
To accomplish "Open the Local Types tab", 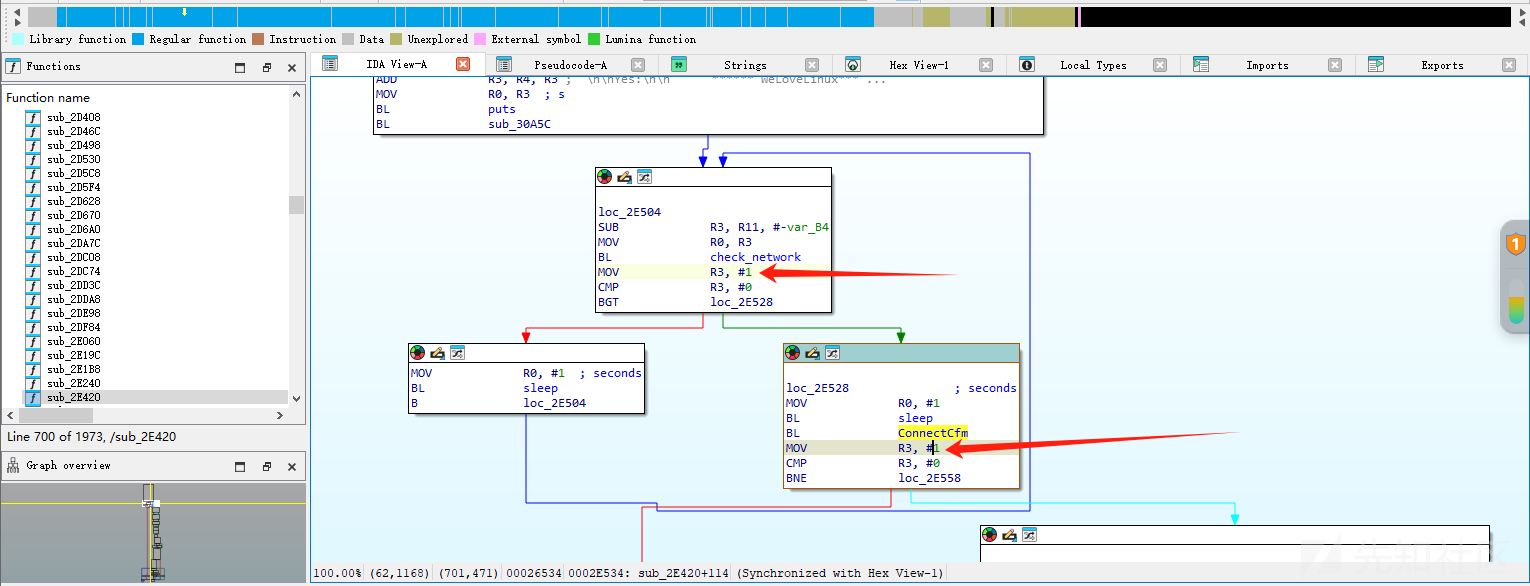I will pyautogui.click(x=1093, y=65).
